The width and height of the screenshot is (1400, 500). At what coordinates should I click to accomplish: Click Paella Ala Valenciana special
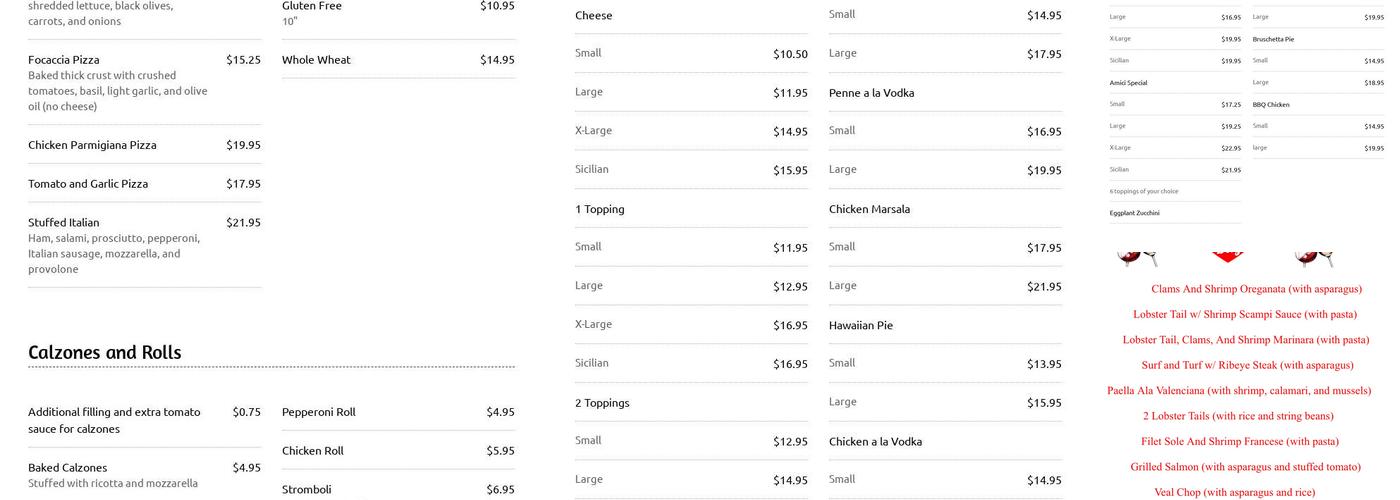pos(1239,391)
